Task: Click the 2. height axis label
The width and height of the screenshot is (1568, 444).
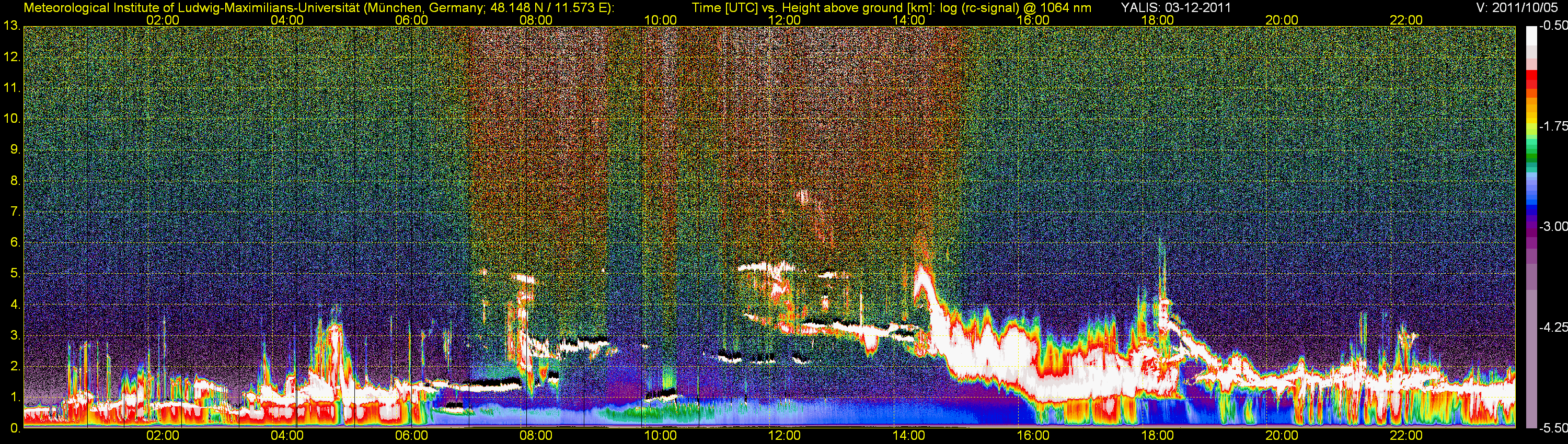Action: click(16, 366)
